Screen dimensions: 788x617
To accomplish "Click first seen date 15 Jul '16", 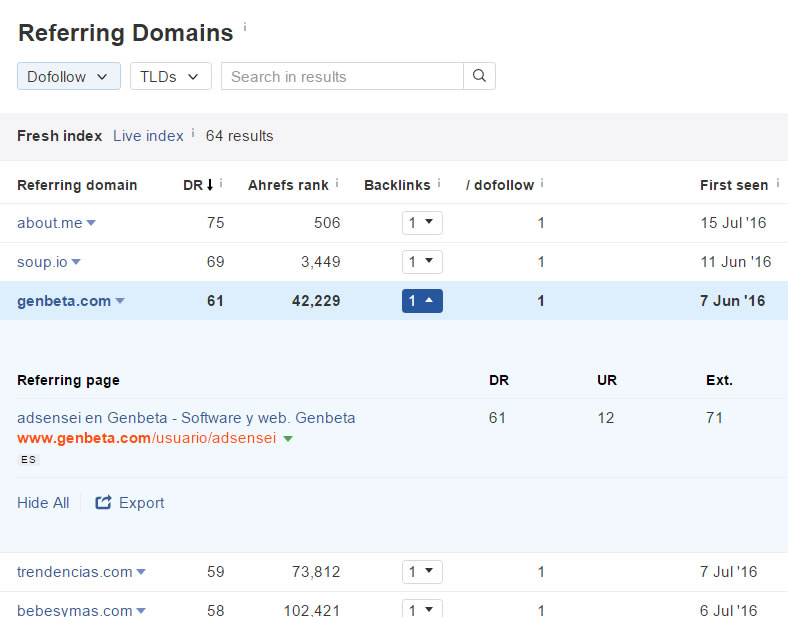I will tap(733, 223).
